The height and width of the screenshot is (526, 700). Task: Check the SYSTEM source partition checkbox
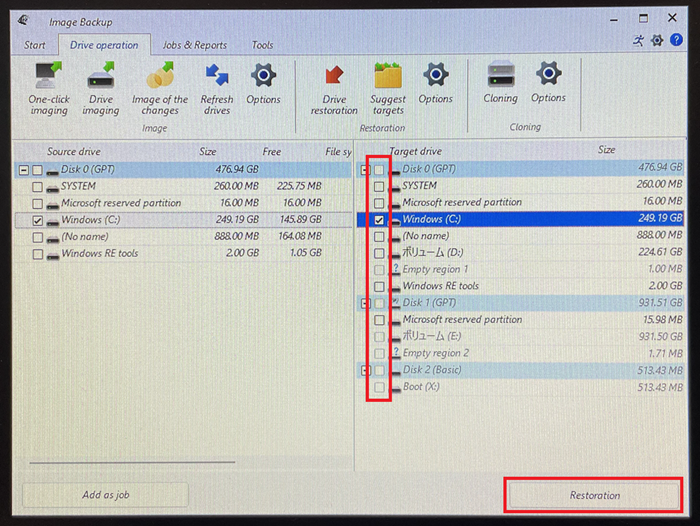coord(38,187)
